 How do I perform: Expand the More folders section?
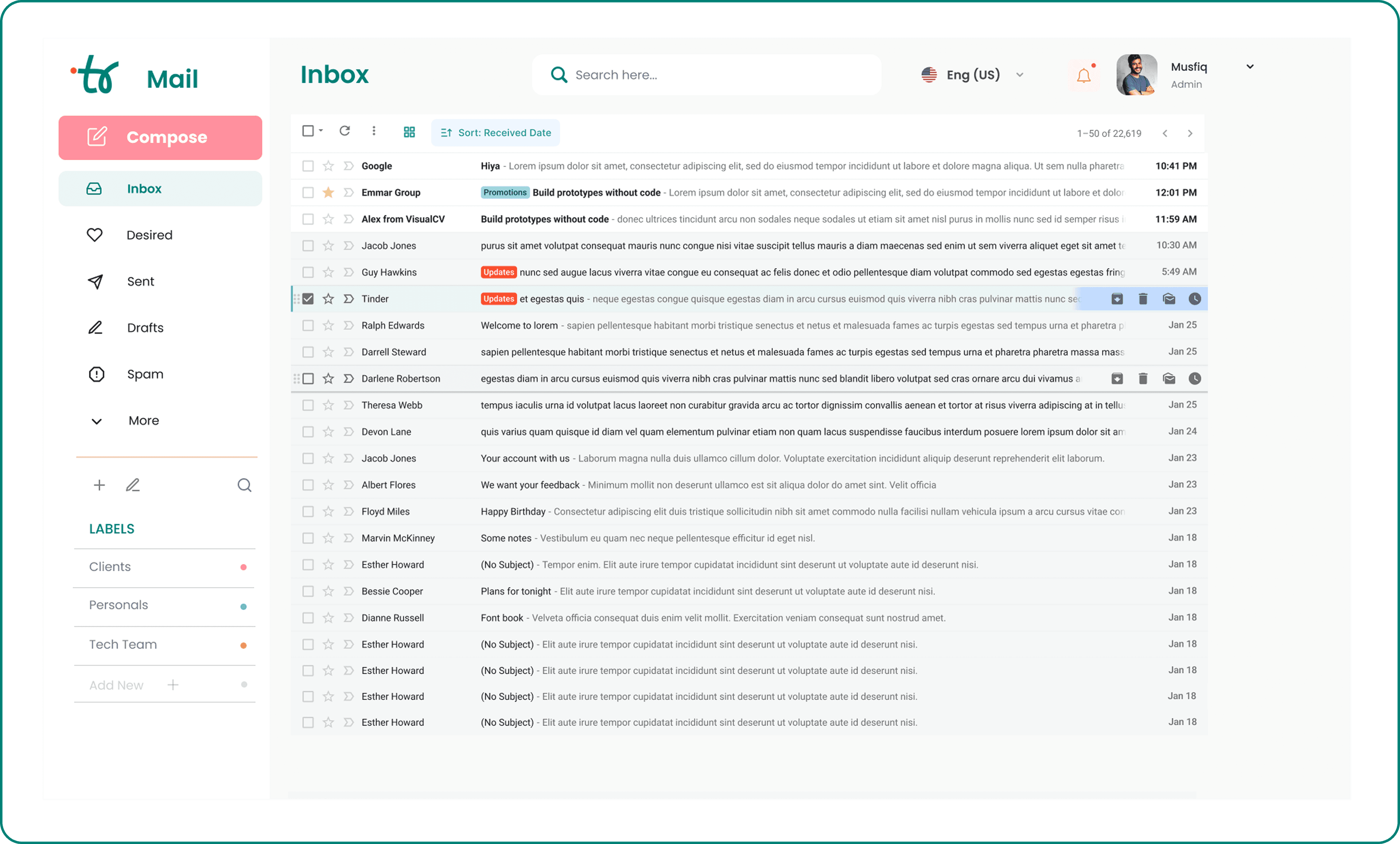(125, 421)
